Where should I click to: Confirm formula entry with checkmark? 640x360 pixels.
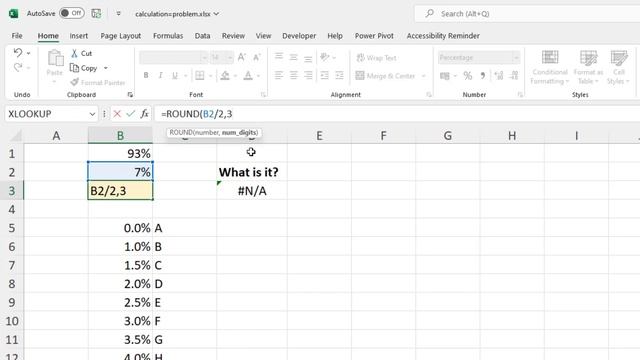click(x=131, y=114)
